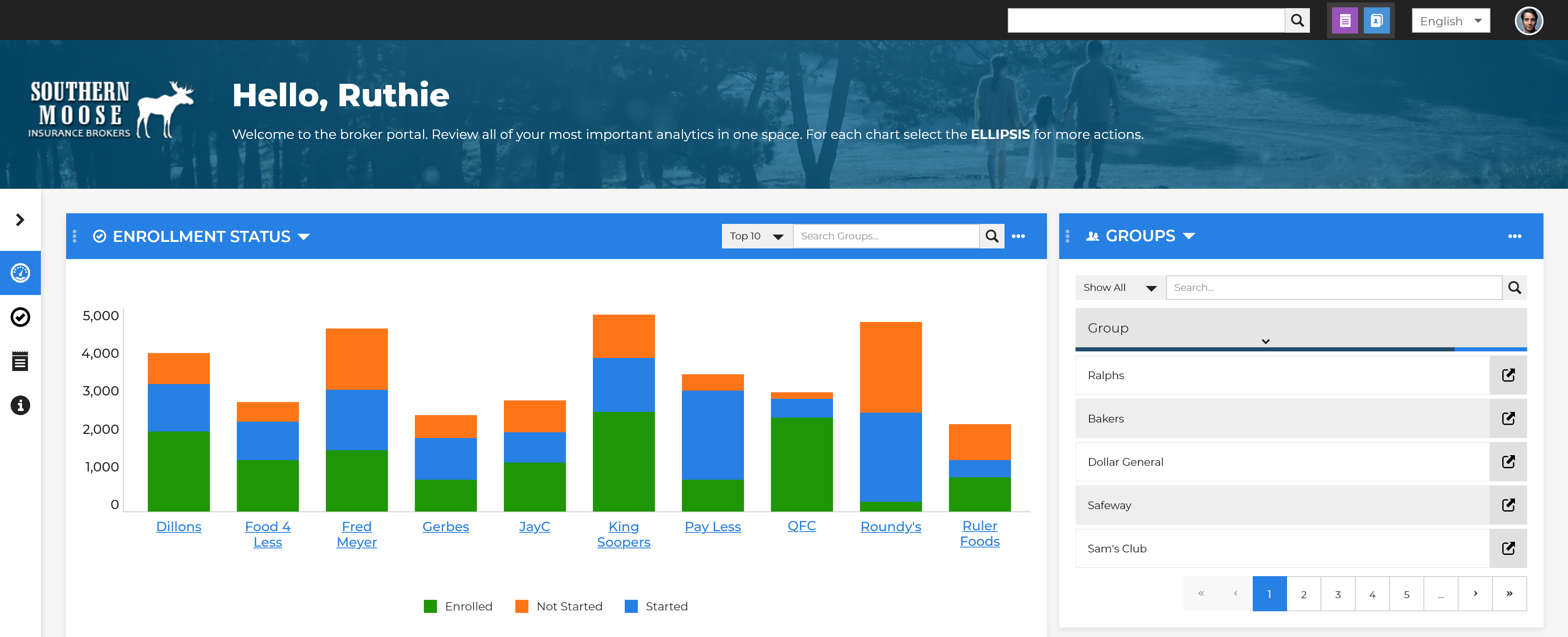Open the Dollar General external link icon
This screenshot has height=637, width=1568.
(x=1508, y=462)
